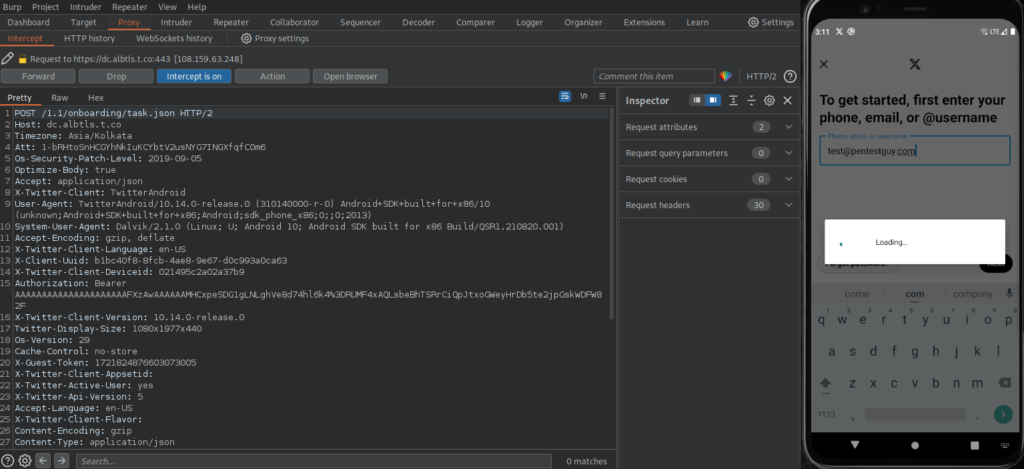Open the editor hamburger options menu

pos(602,97)
